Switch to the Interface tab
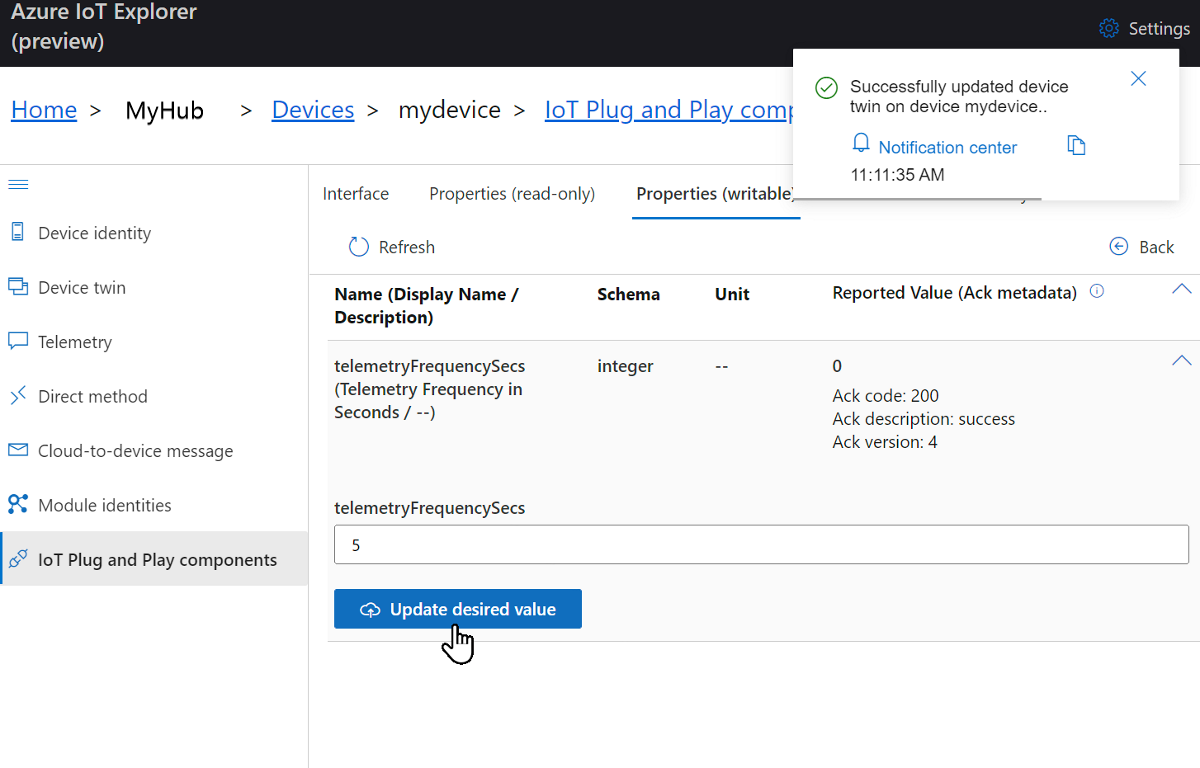The height and width of the screenshot is (768, 1200). point(355,193)
